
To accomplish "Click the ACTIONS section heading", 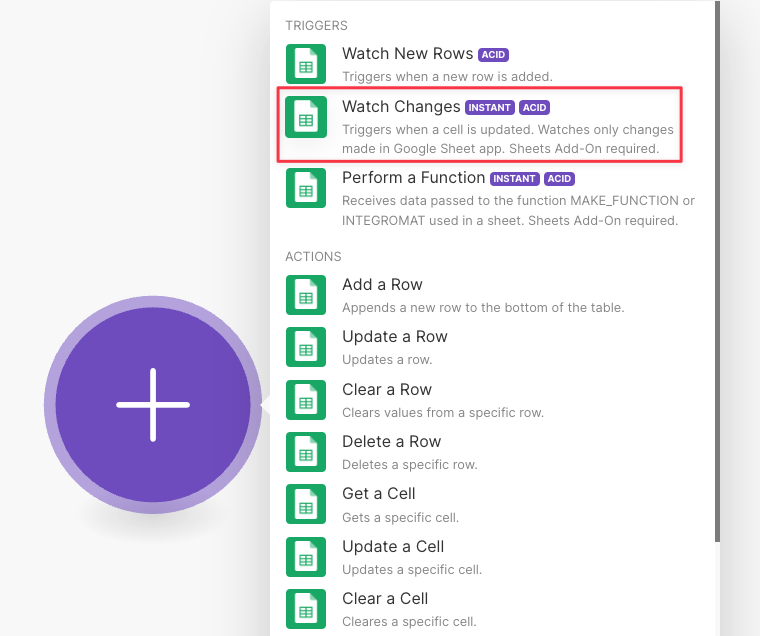I will [x=313, y=256].
